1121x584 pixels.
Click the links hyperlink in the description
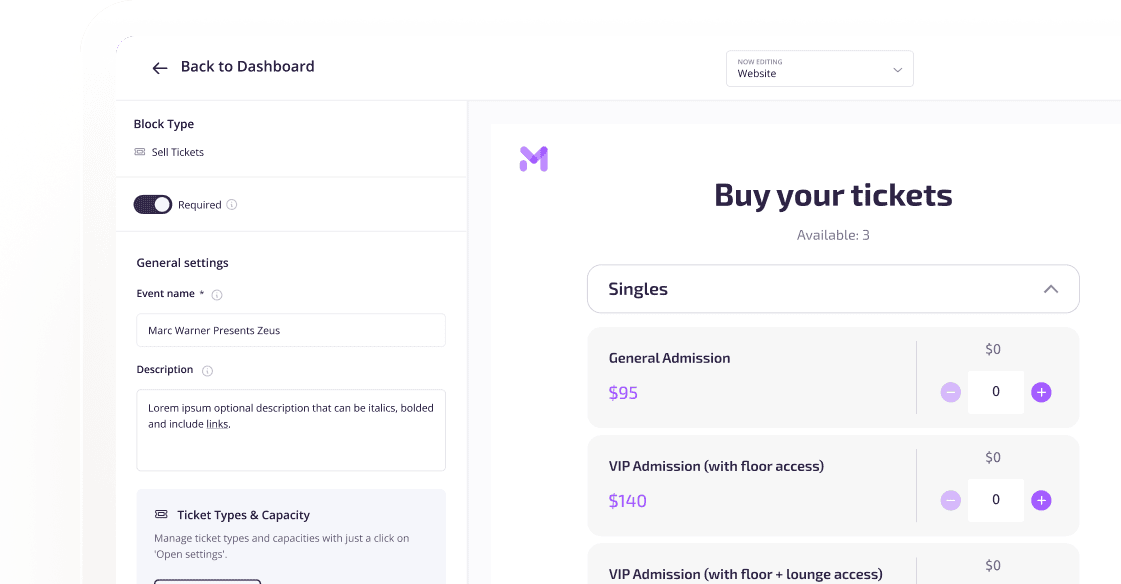217,423
